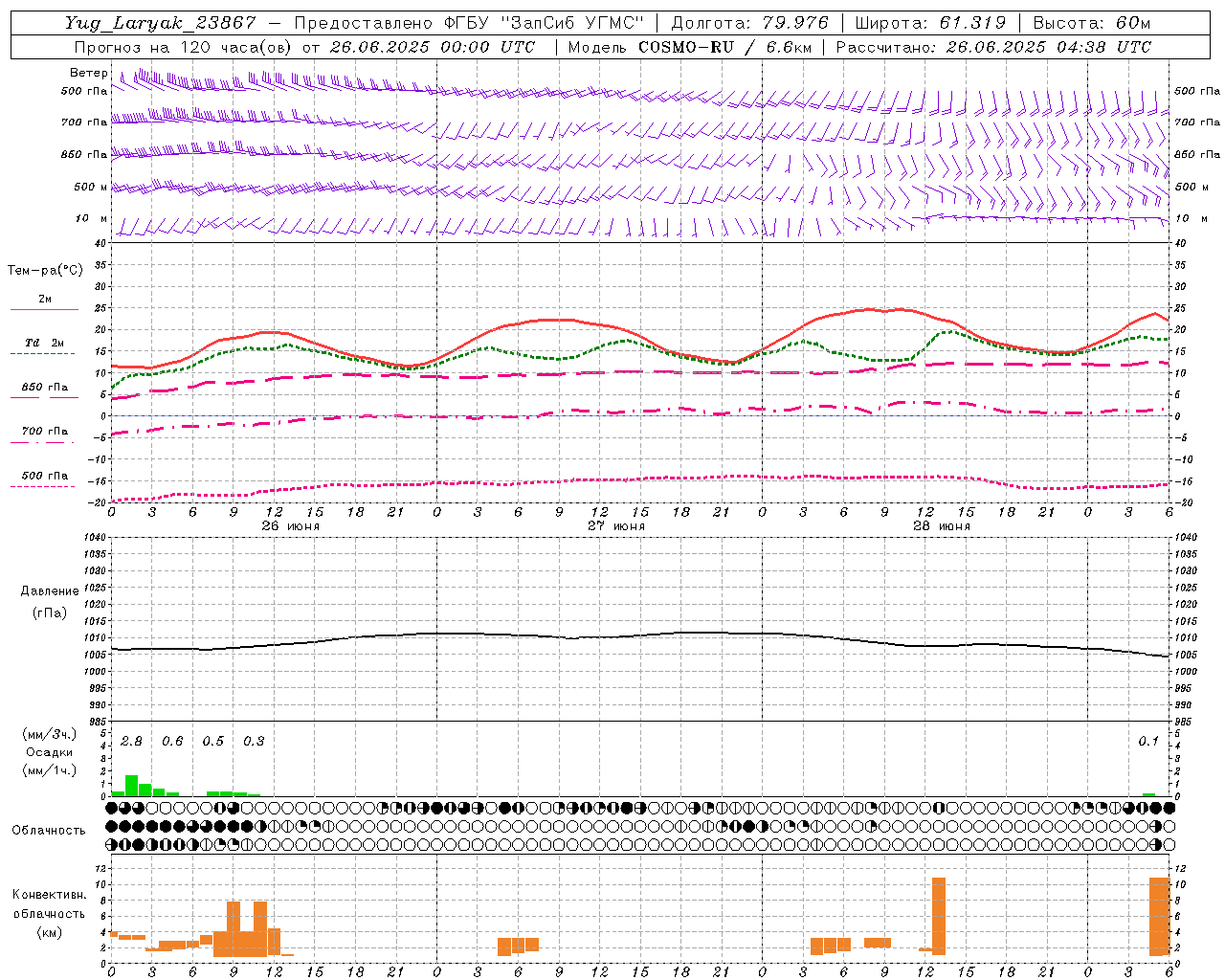
Task: Click the 40 value on the left temperature axis
Action: tap(100, 243)
